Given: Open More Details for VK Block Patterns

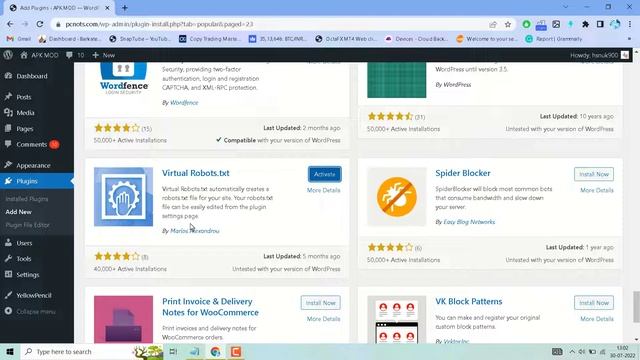Looking at the screenshot, I should (597, 319).
